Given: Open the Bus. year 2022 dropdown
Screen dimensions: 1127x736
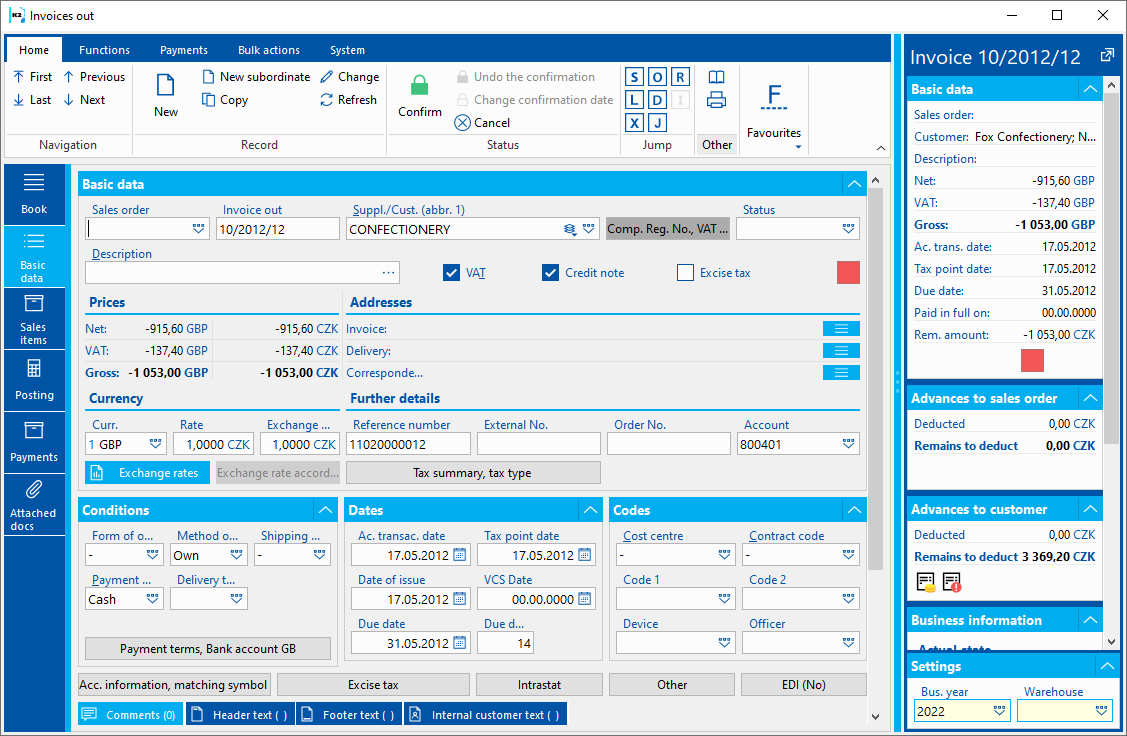Looking at the screenshot, I should click(x=999, y=711).
